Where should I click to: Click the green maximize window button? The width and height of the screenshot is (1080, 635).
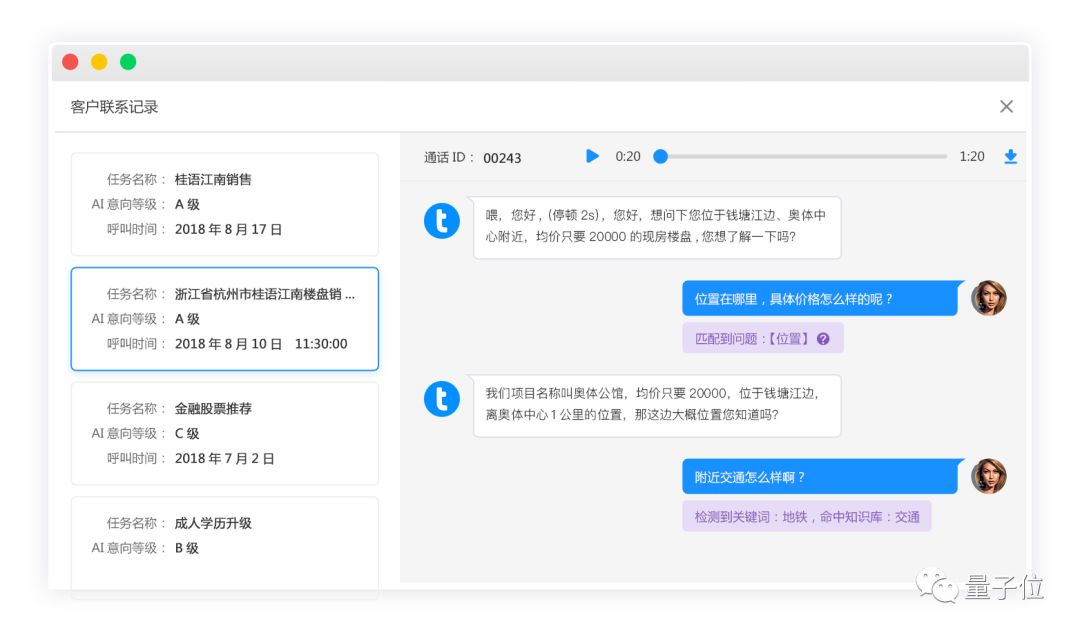click(128, 62)
